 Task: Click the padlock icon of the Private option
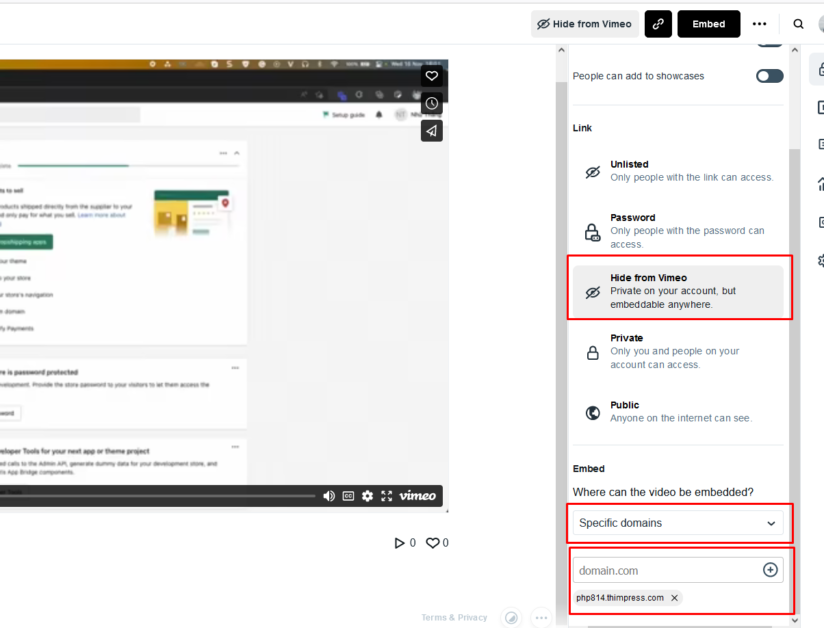point(593,353)
